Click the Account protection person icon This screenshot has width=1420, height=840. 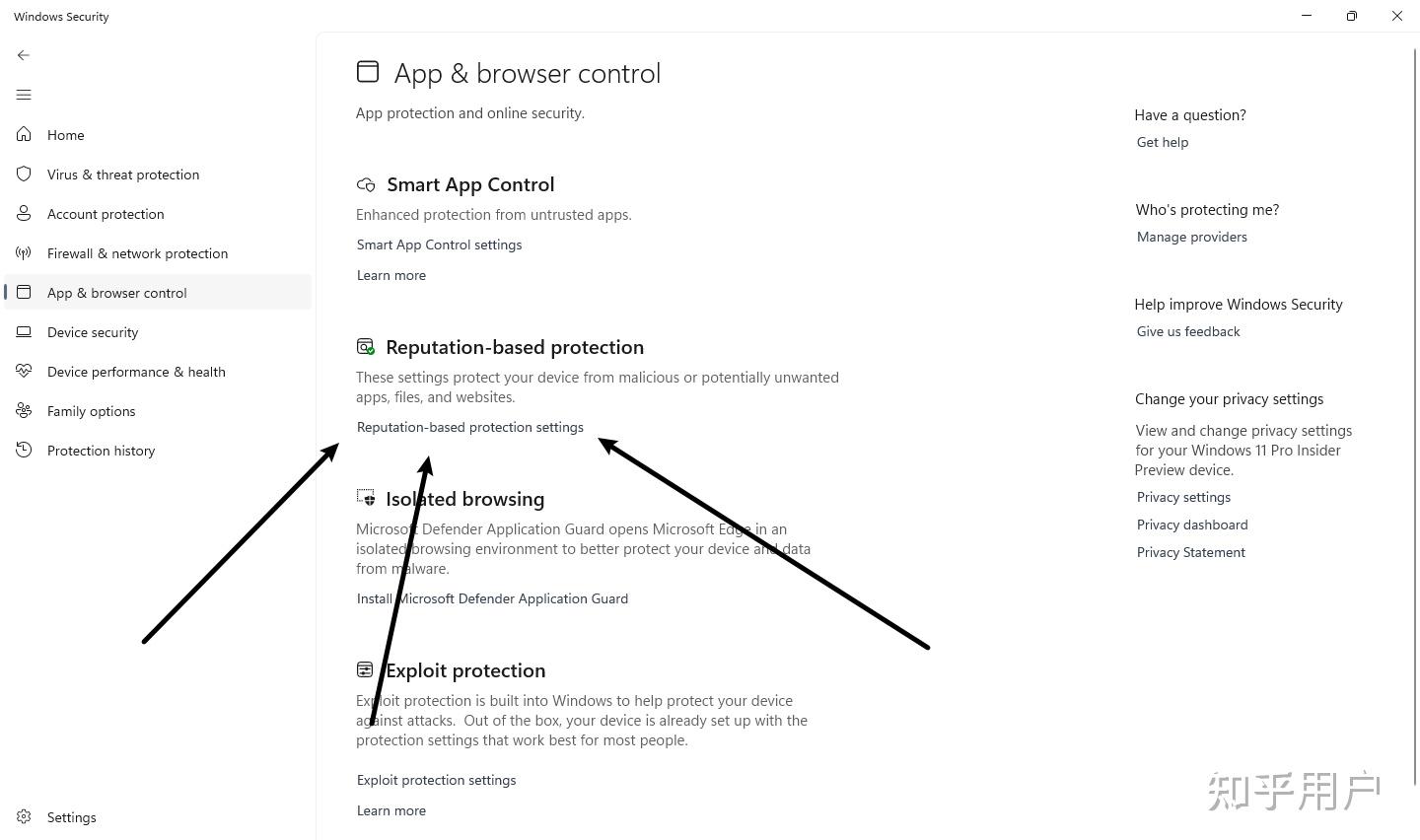point(24,213)
